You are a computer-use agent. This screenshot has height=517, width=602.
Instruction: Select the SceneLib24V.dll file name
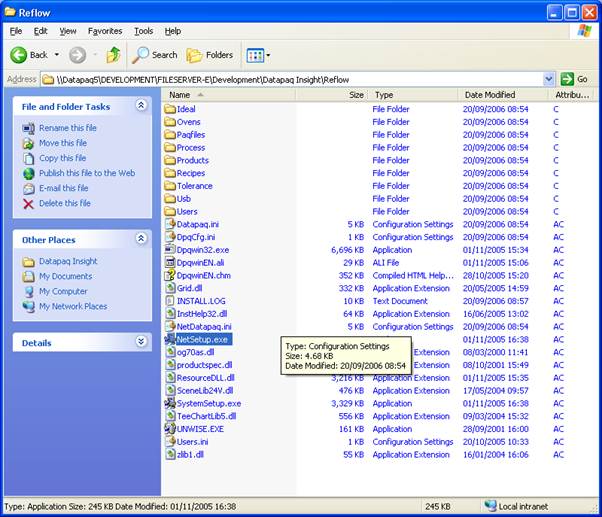pyautogui.click(x=205, y=390)
